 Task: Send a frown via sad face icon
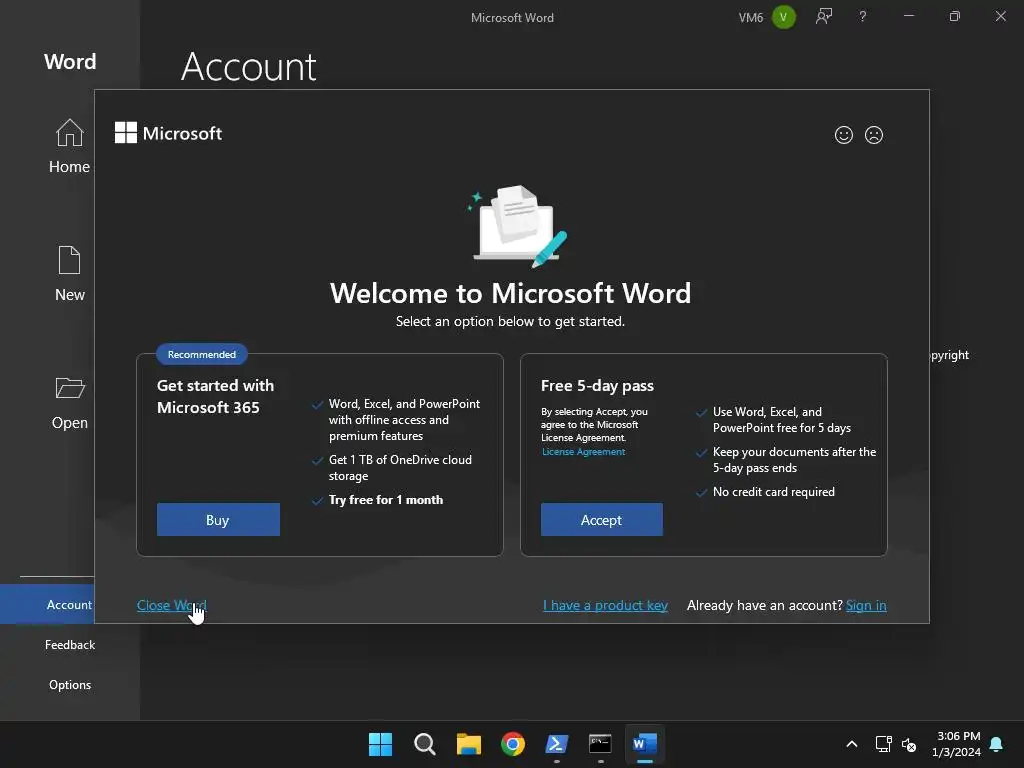pos(874,135)
